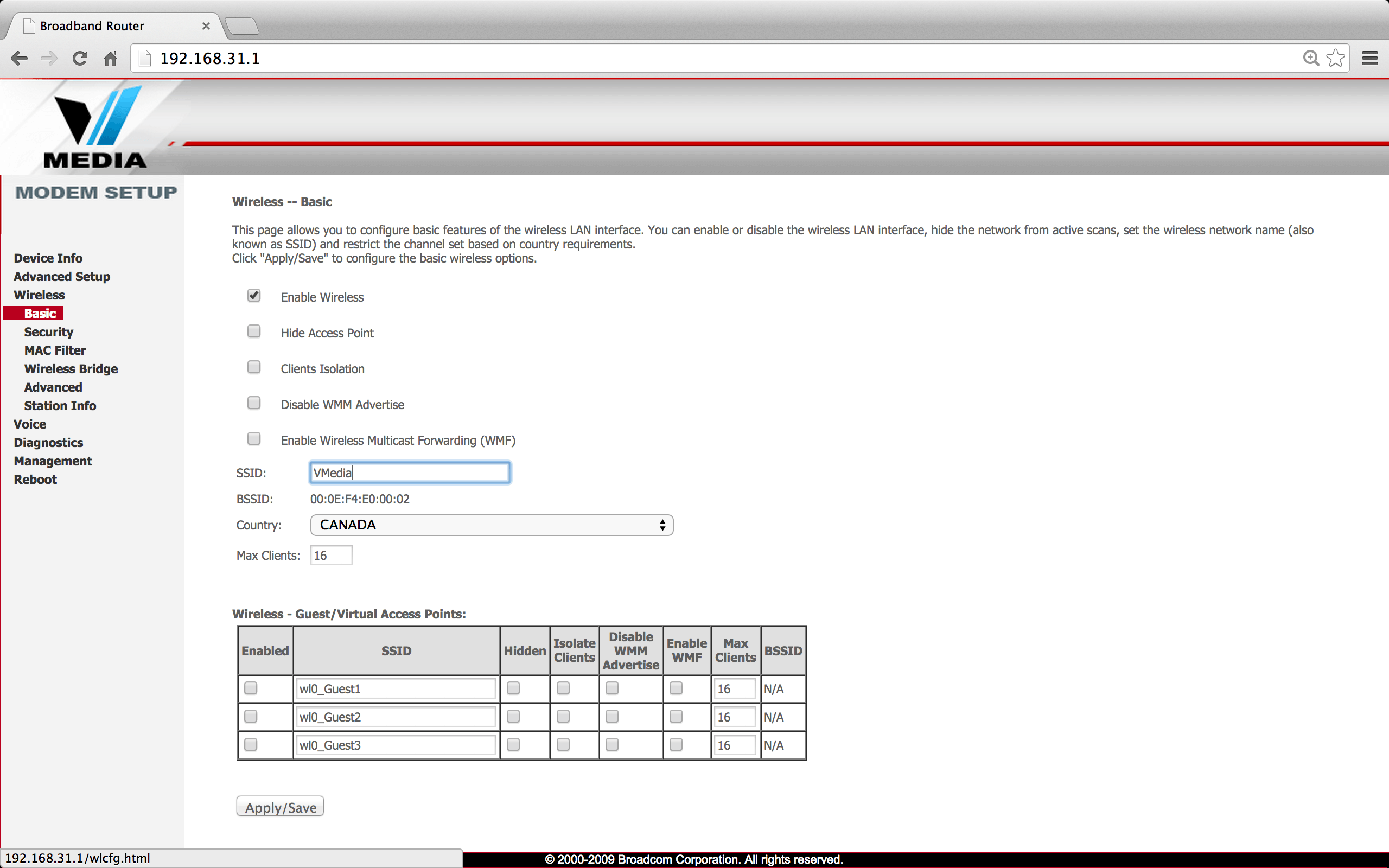Image resolution: width=1389 pixels, height=868 pixels.
Task: Bookmark this page with the star
Action: point(1336,58)
